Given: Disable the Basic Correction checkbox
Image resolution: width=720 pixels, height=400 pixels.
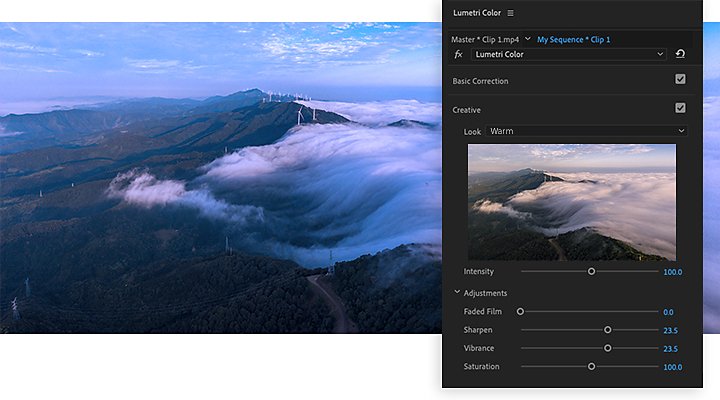Looking at the screenshot, I should [x=680, y=79].
